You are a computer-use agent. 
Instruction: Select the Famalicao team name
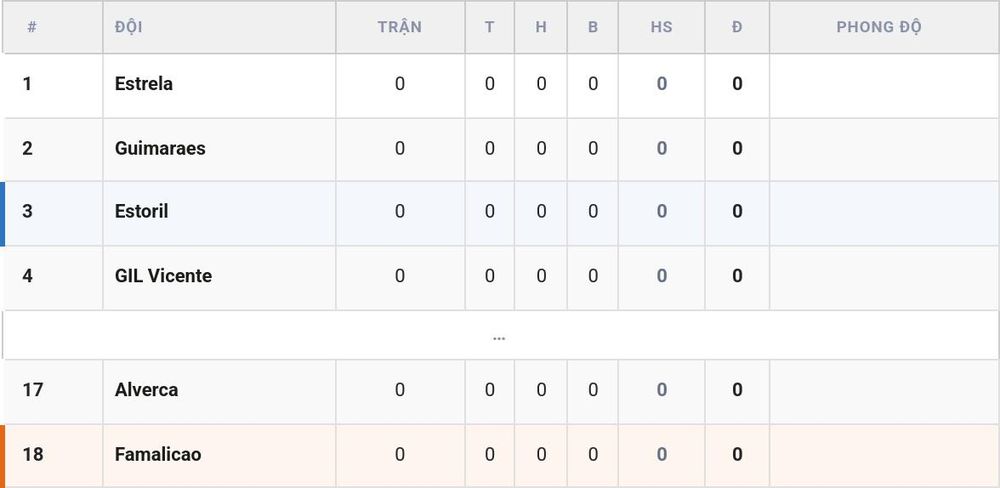point(158,454)
